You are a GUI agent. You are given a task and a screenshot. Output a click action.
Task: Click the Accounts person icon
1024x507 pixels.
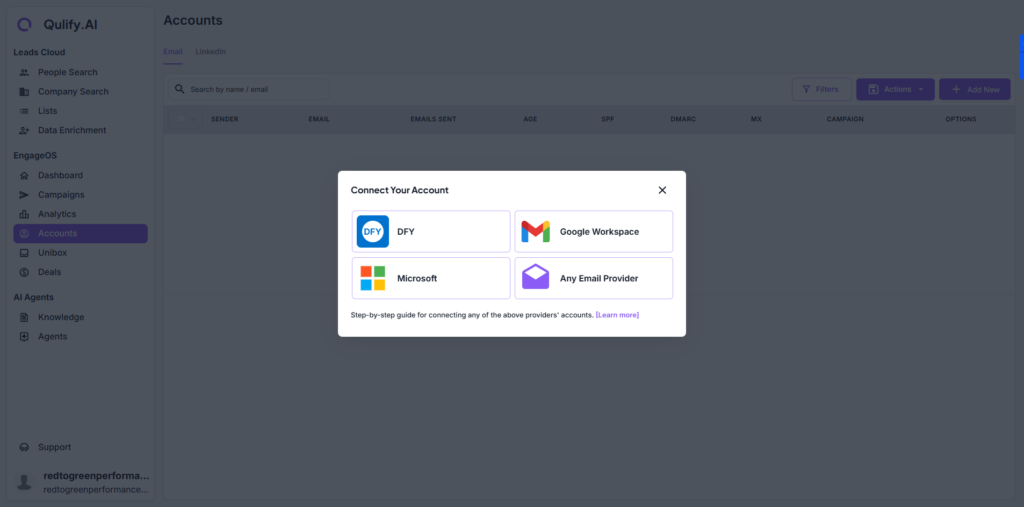[24, 233]
